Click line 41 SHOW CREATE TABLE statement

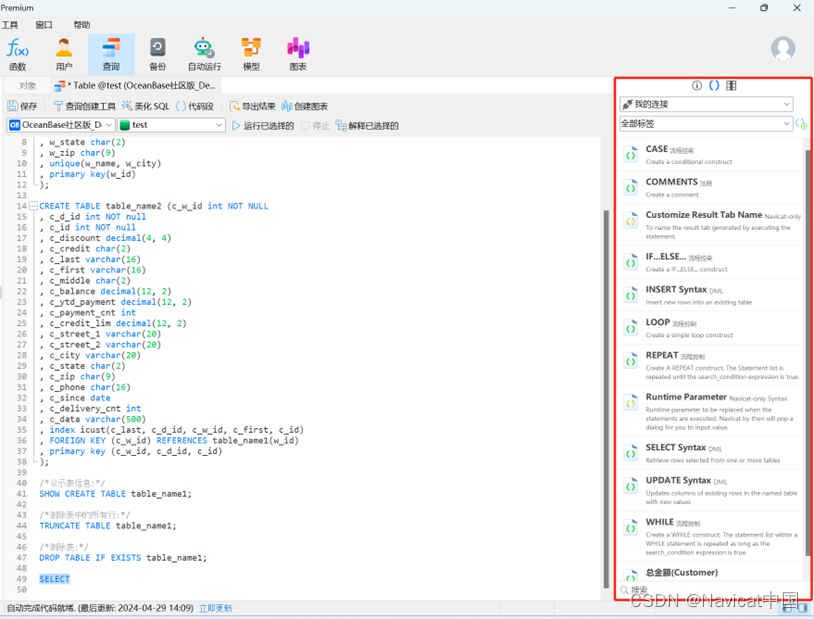click(115, 494)
